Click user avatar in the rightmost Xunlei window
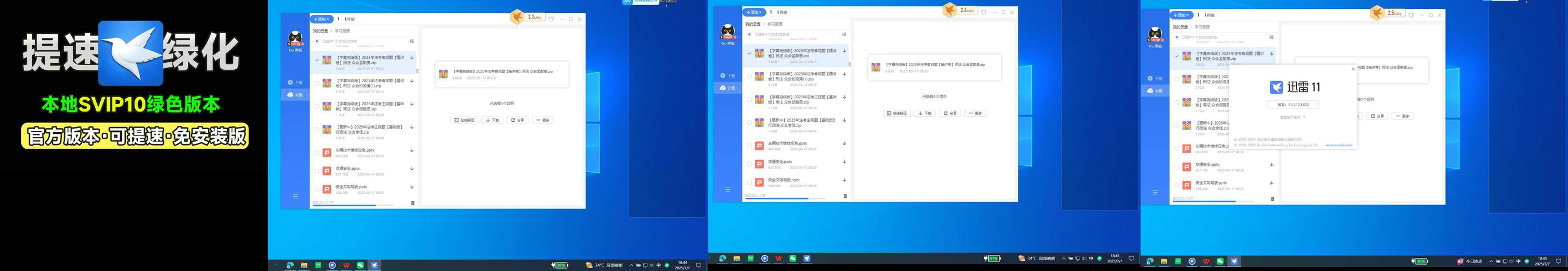 coord(1155,35)
